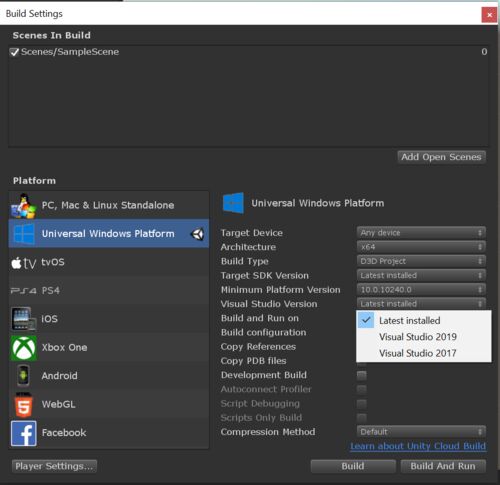Screen dimensions: 500x485
Task: Select the PC, Mac & Linux Standalone icon
Action: 23,205
